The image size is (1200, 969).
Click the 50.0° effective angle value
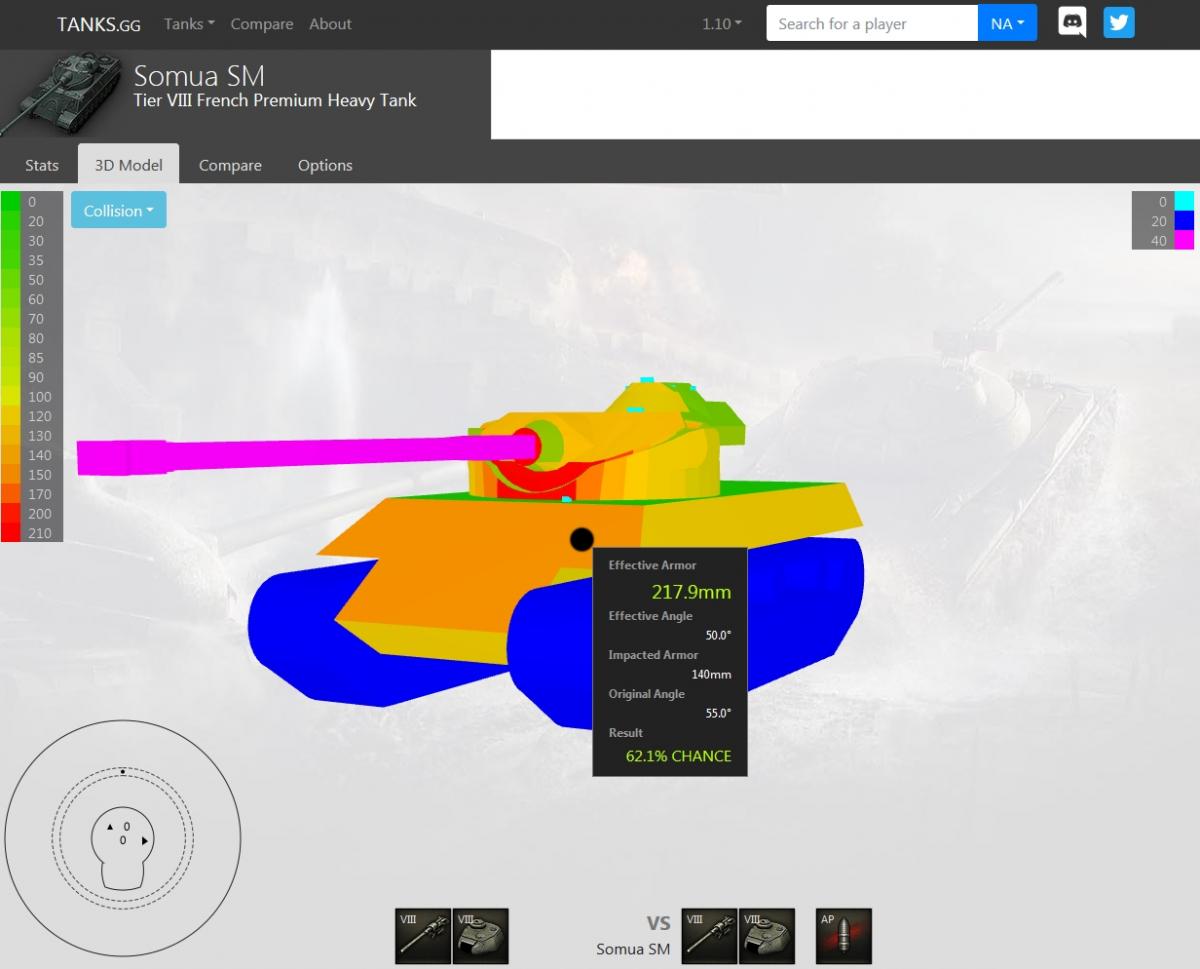point(716,635)
